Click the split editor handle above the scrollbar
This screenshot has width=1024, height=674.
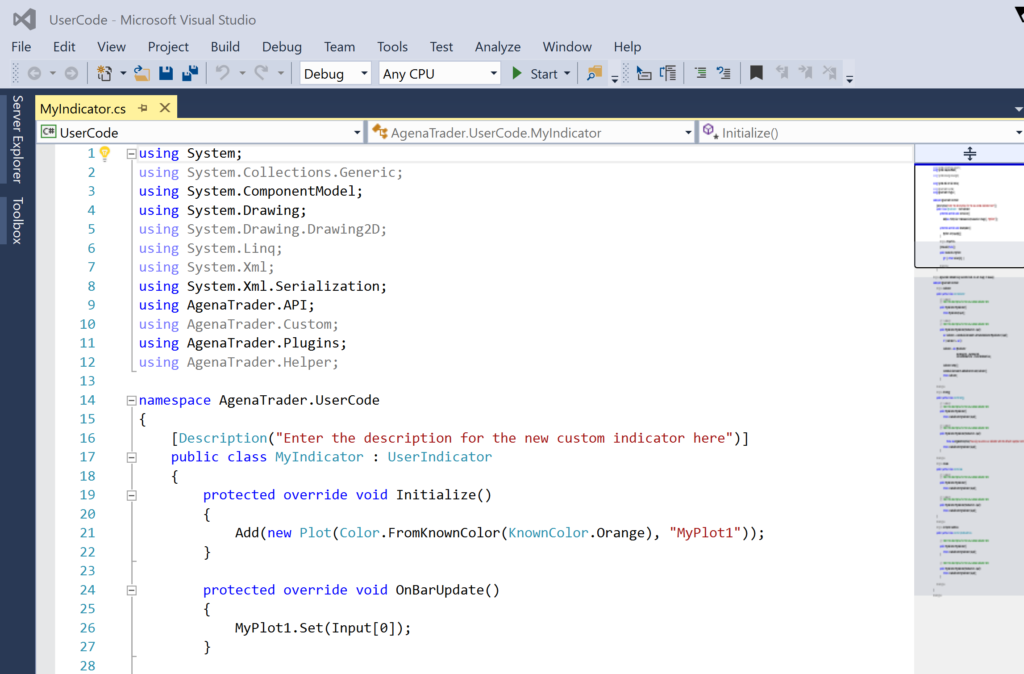969,153
